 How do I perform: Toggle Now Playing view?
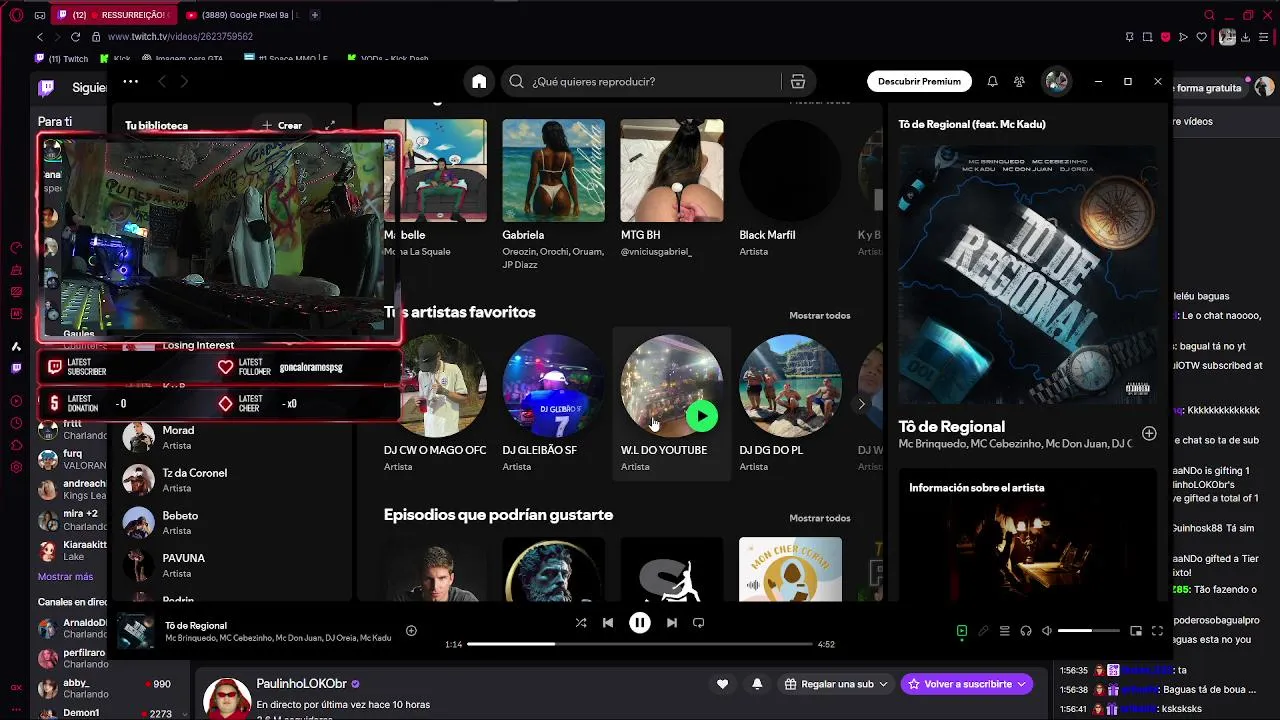pyautogui.click(x=962, y=631)
